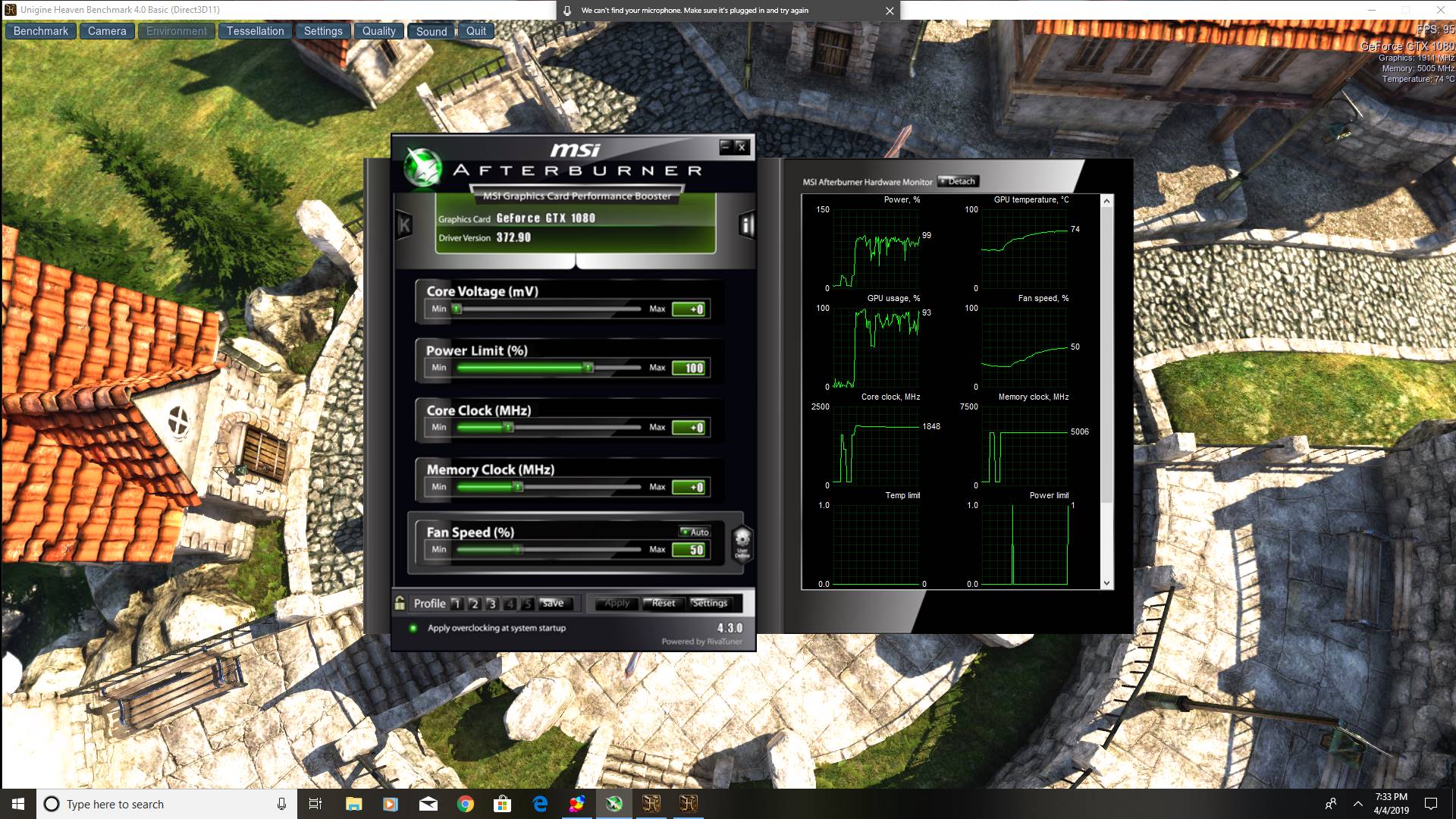The image size is (1456, 819).
Task: Toggle Auto fan speed mode
Action: (695, 532)
